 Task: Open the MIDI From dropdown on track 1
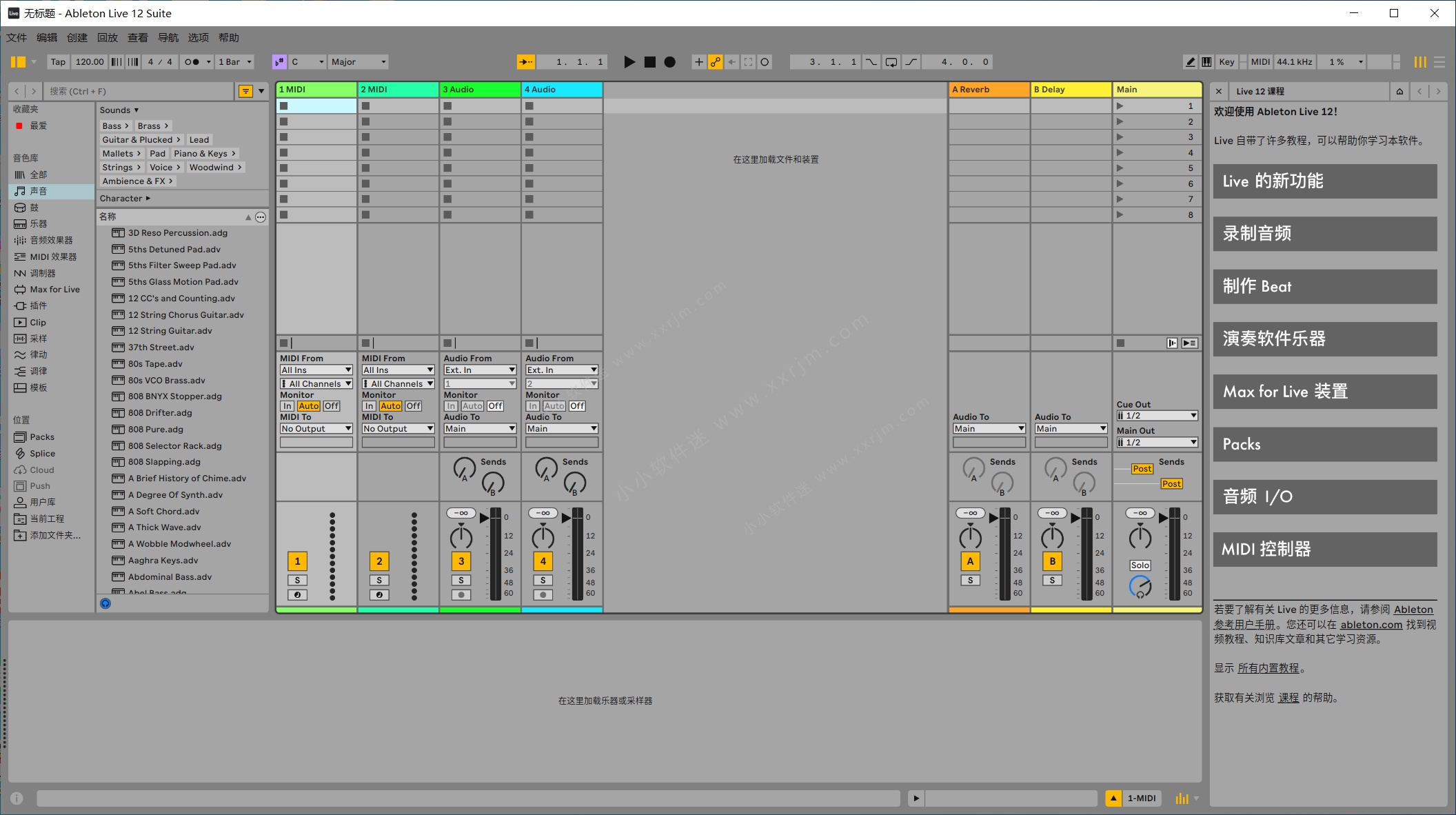(316, 370)
